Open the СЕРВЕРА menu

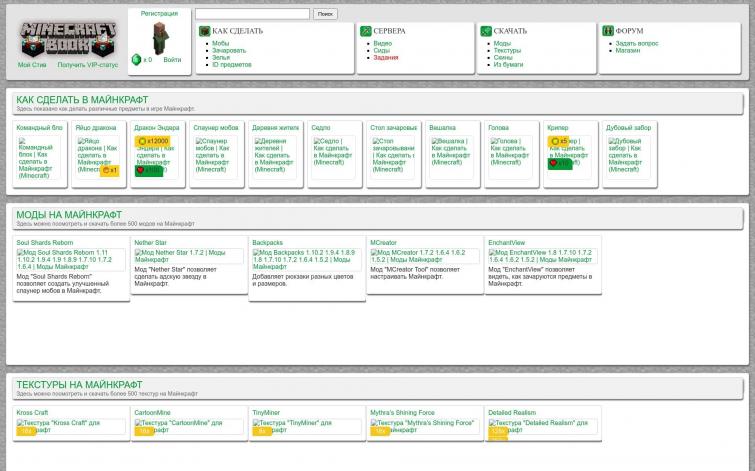(389, 31)
